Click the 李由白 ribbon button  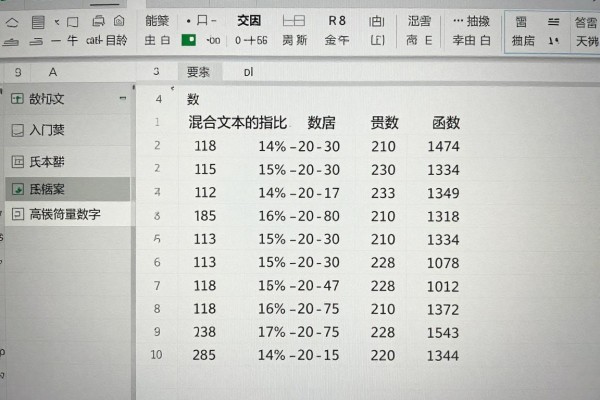[471, 40]
